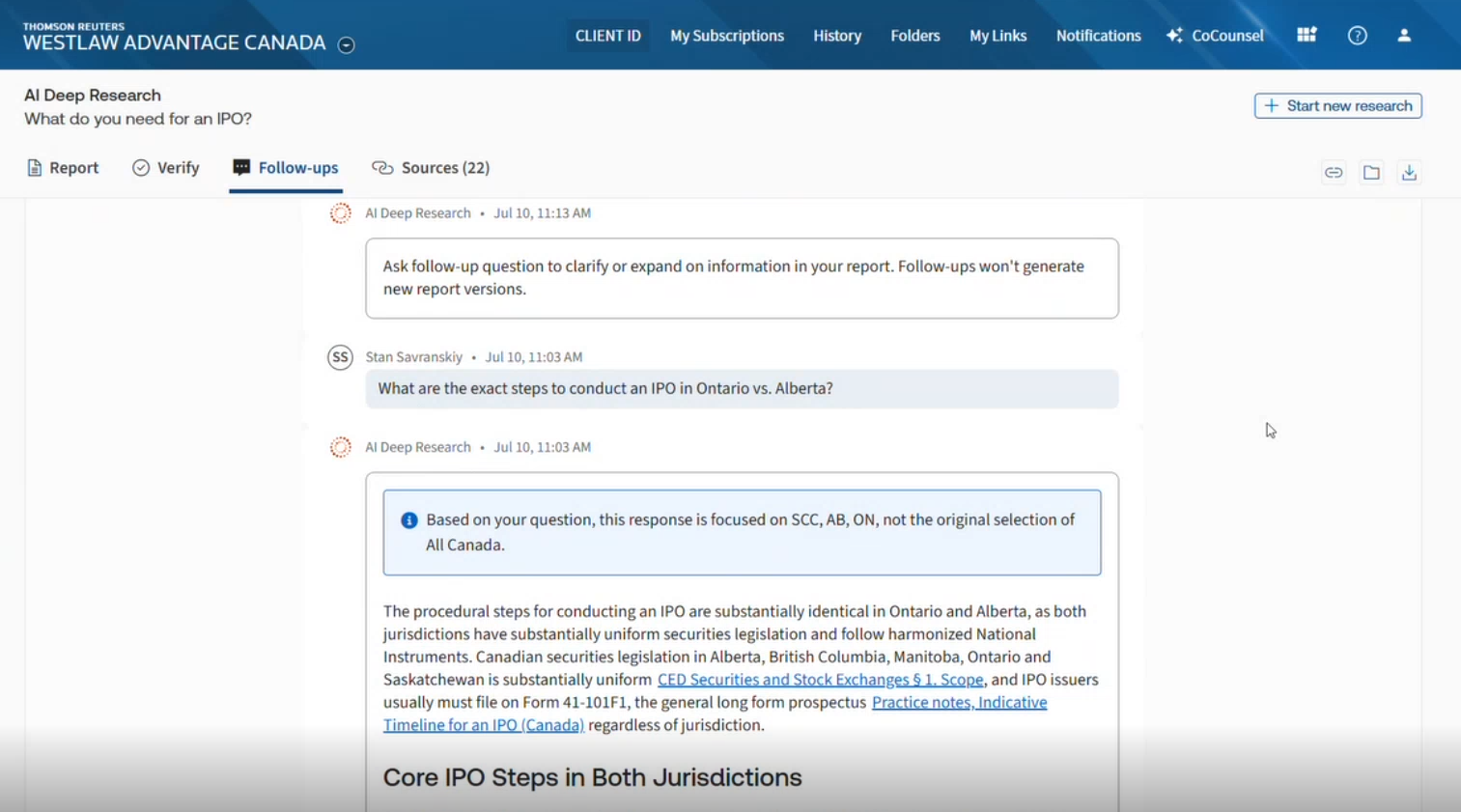Open Practice notes Indicative Timeline link

click(x=716, y=714)
